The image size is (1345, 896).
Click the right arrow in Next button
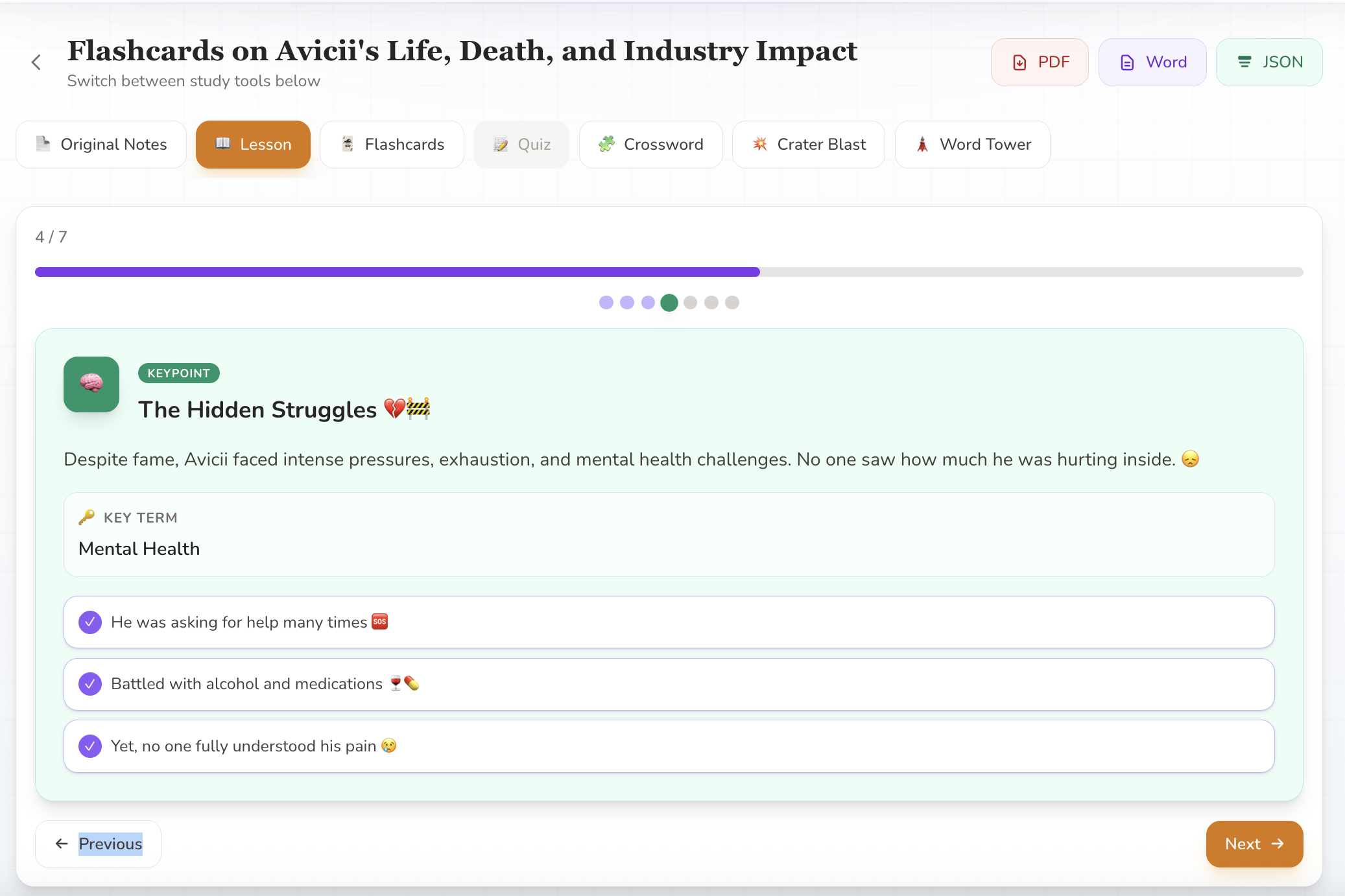click(1278, 843)
